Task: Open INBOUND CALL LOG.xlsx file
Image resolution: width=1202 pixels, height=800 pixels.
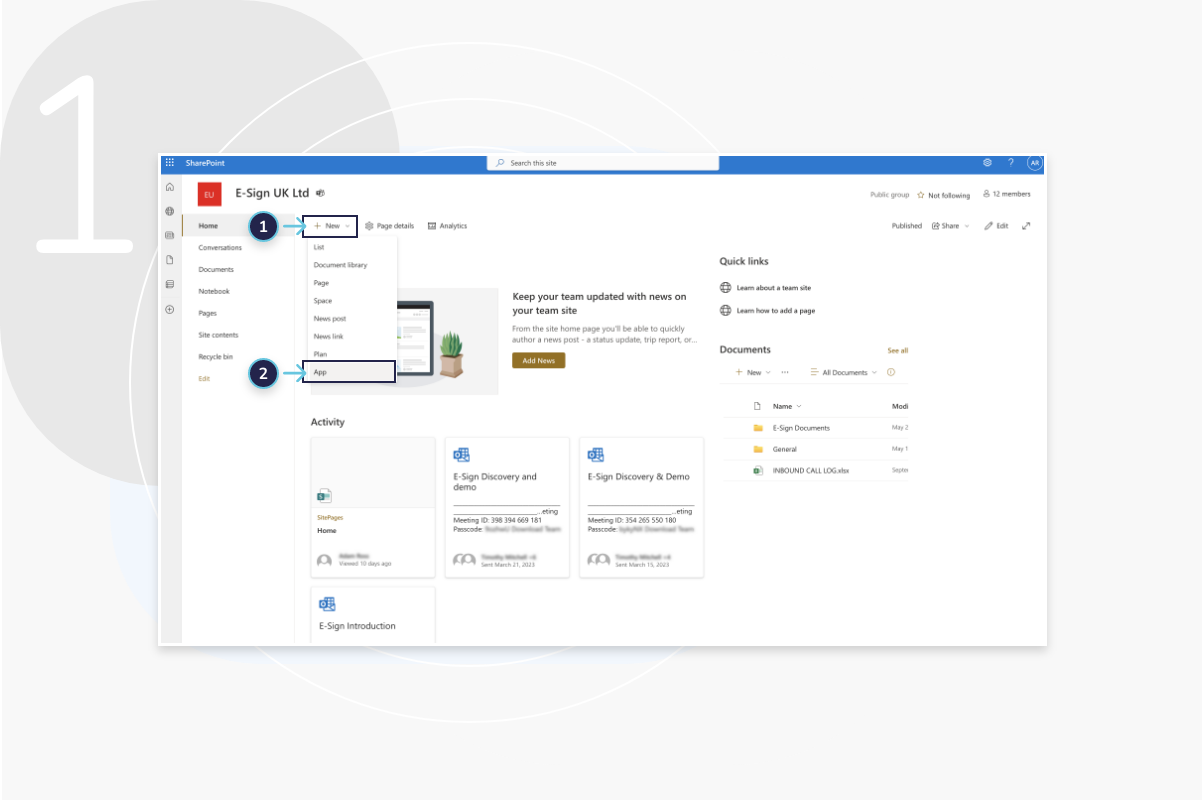Action: 811,470
